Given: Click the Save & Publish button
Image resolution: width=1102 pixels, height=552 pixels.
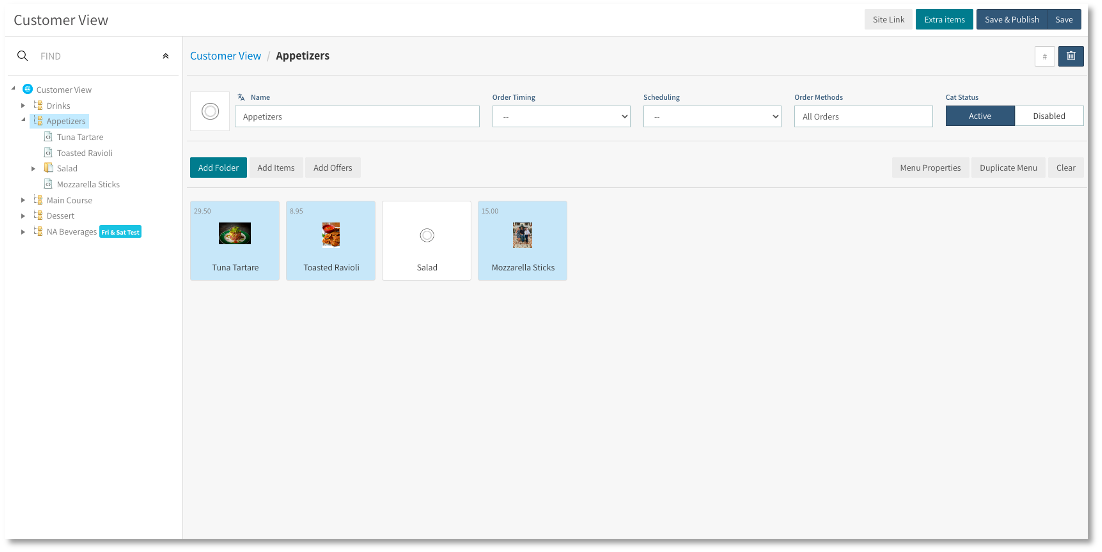Looking at the screenshot, I should 1011,19.
